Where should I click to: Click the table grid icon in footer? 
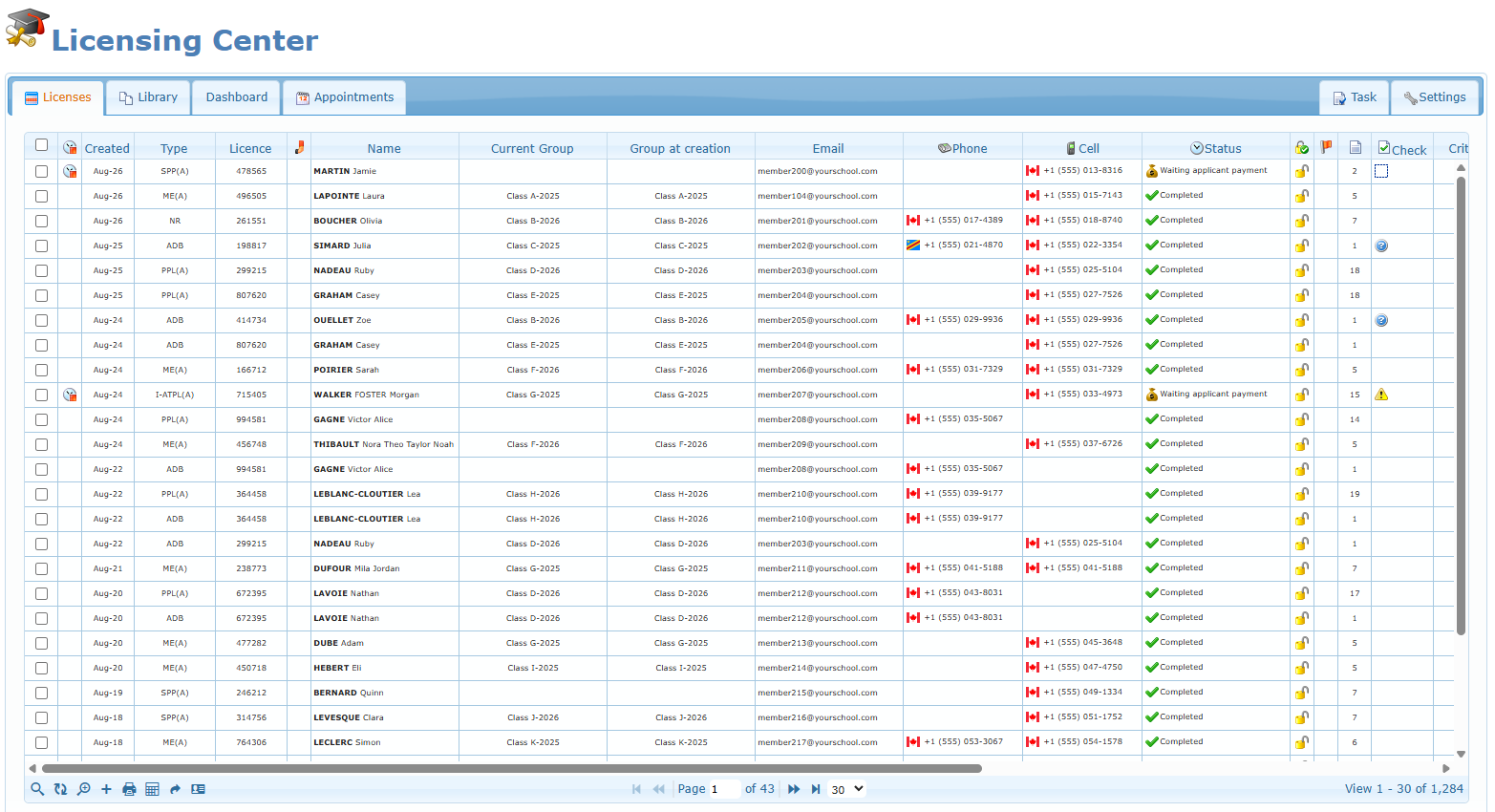coord(152,789)
